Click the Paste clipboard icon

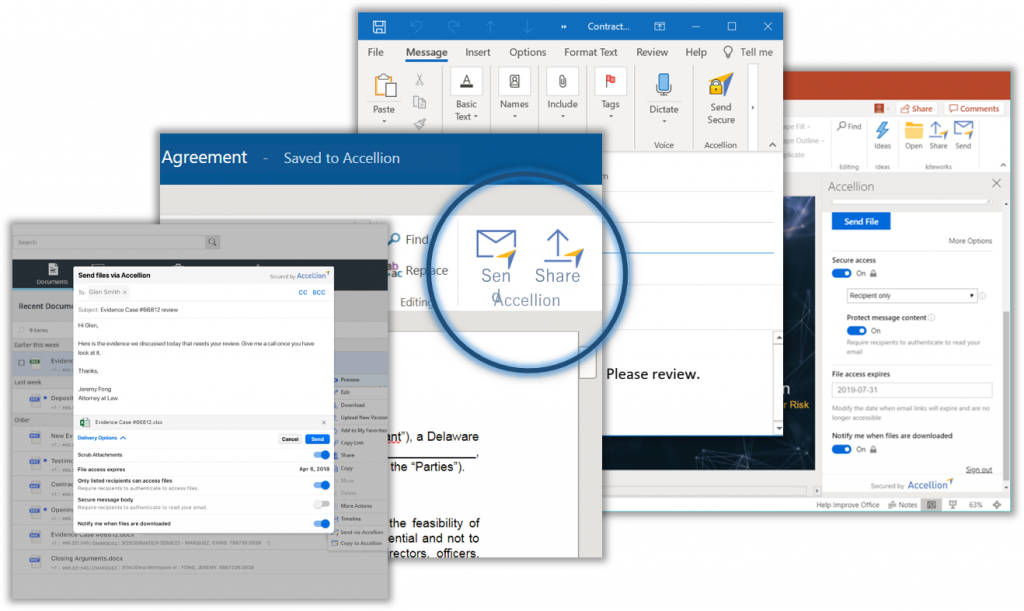[384, 87]
